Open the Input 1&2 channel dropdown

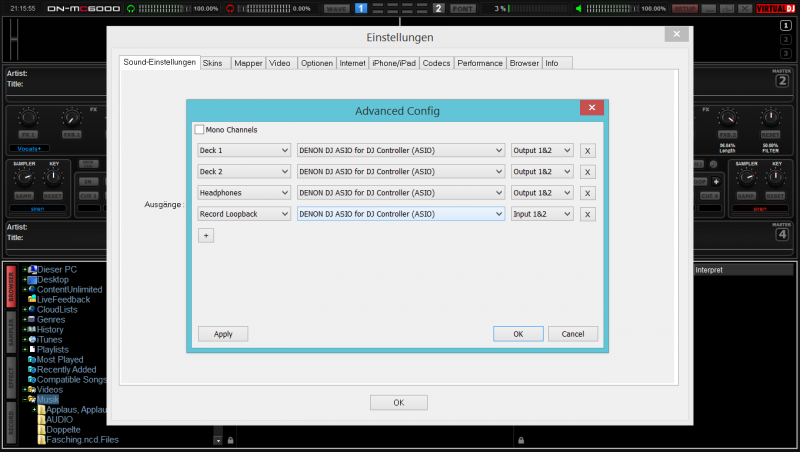pyautogui.click(x=542, y=214)
